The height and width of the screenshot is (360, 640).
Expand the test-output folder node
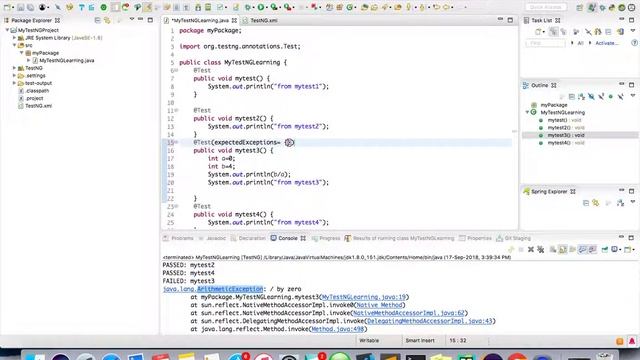(x=14, y=83)
